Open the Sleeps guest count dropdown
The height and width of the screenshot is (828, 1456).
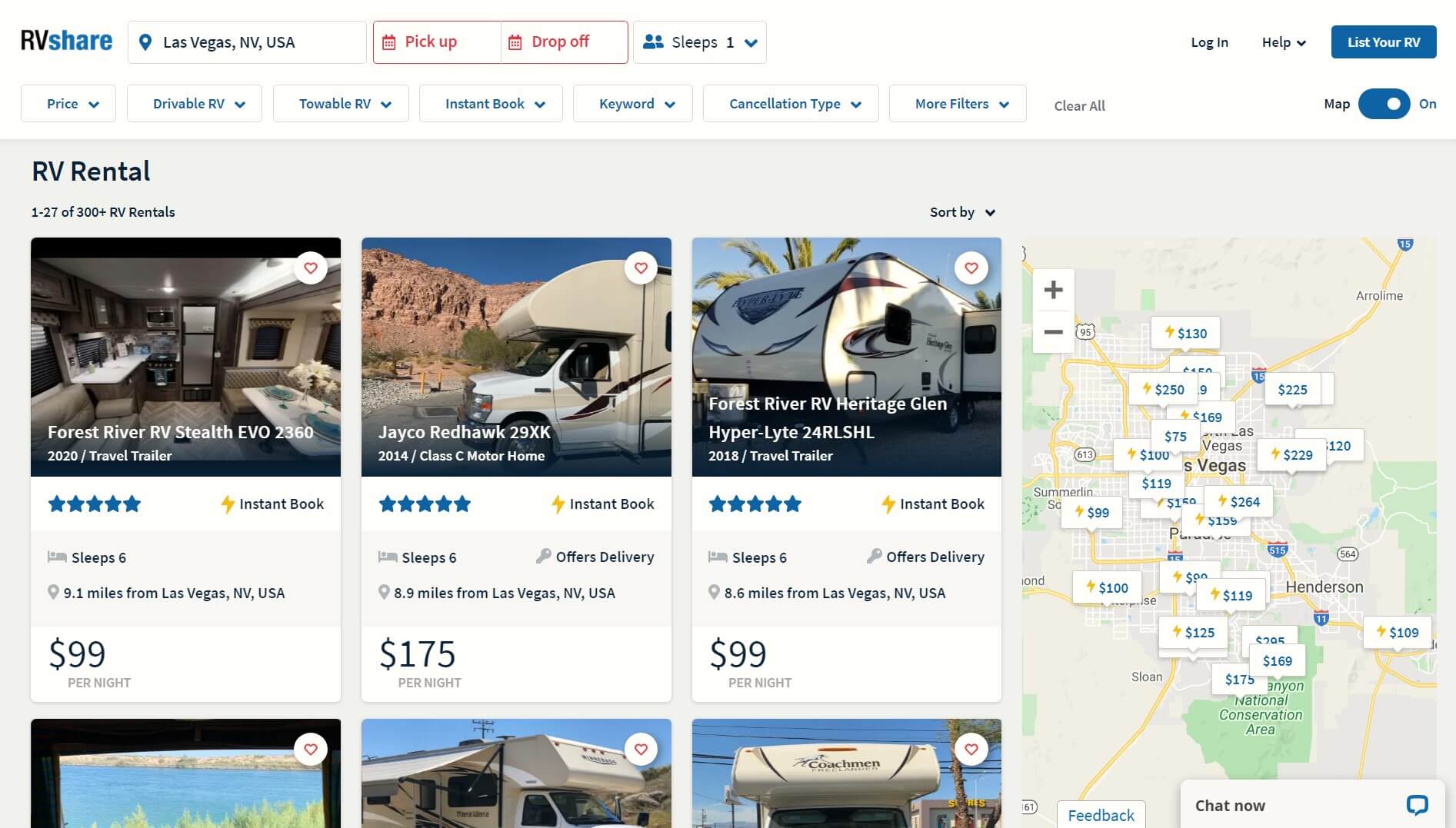tap(700, 42)
